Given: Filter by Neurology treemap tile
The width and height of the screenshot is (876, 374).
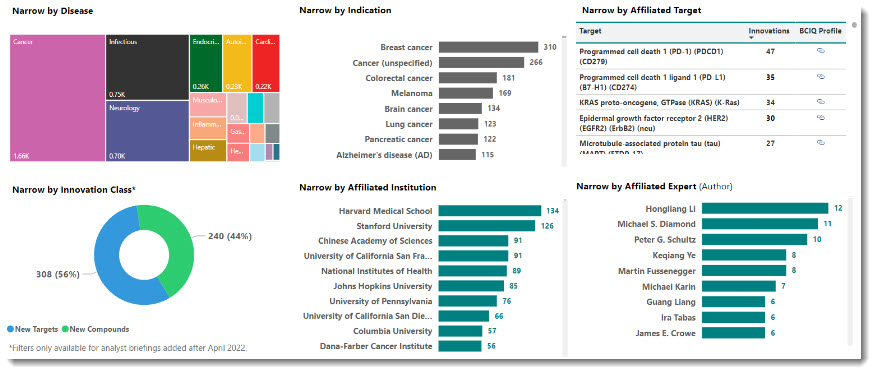Looking at the screenshot, I should (x=147, y=131).
